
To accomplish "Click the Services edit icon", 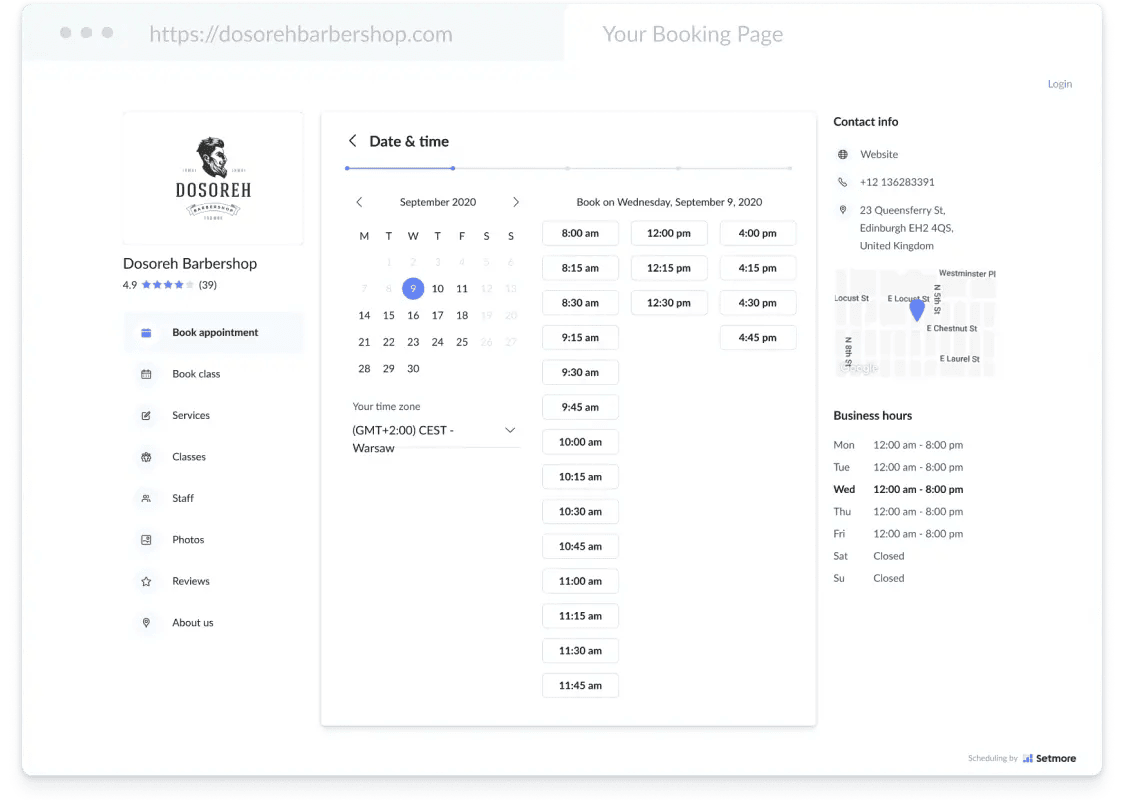I will (146, 416).
